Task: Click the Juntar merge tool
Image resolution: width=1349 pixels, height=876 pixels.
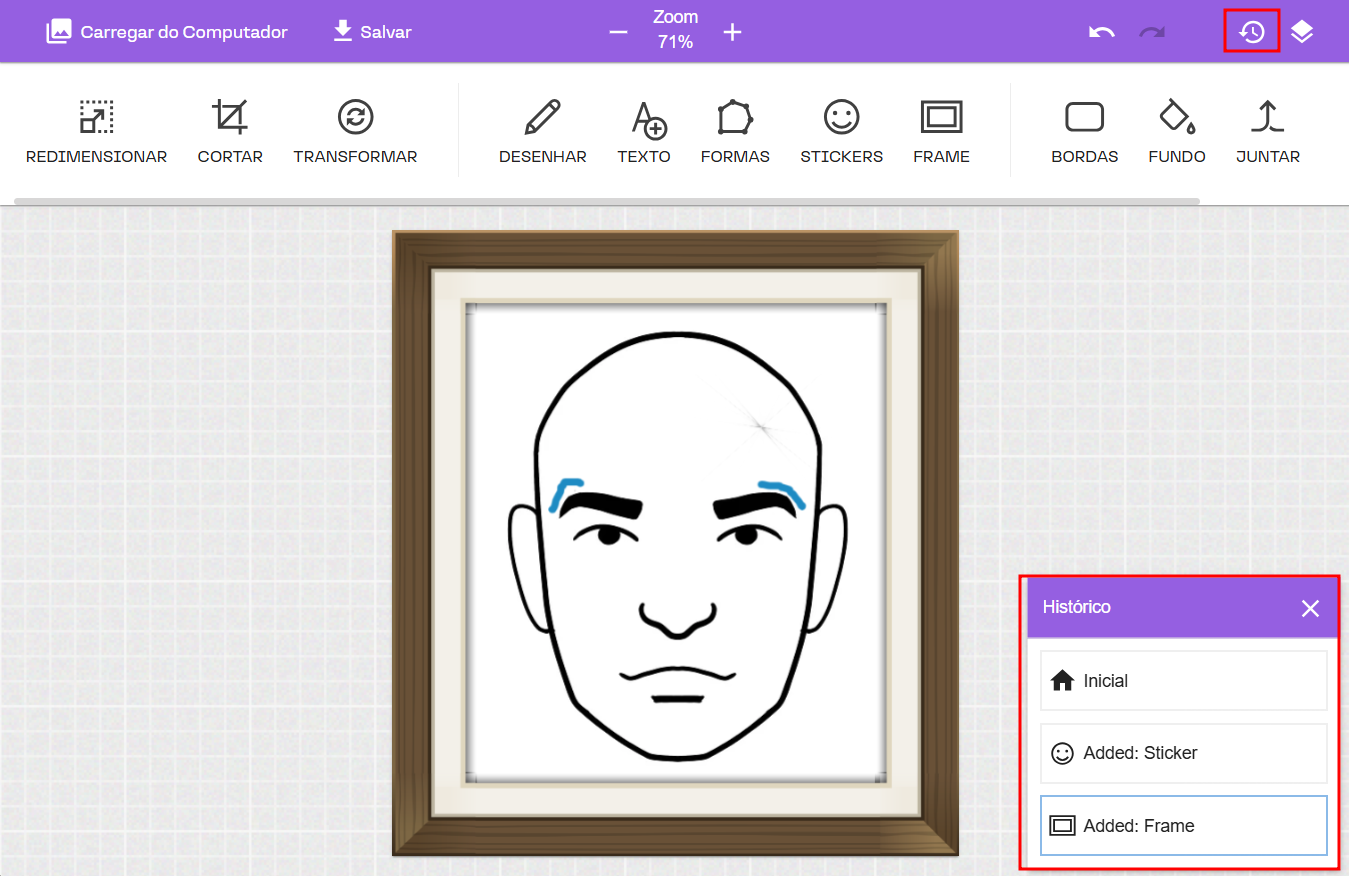Action: point(1267,131)
